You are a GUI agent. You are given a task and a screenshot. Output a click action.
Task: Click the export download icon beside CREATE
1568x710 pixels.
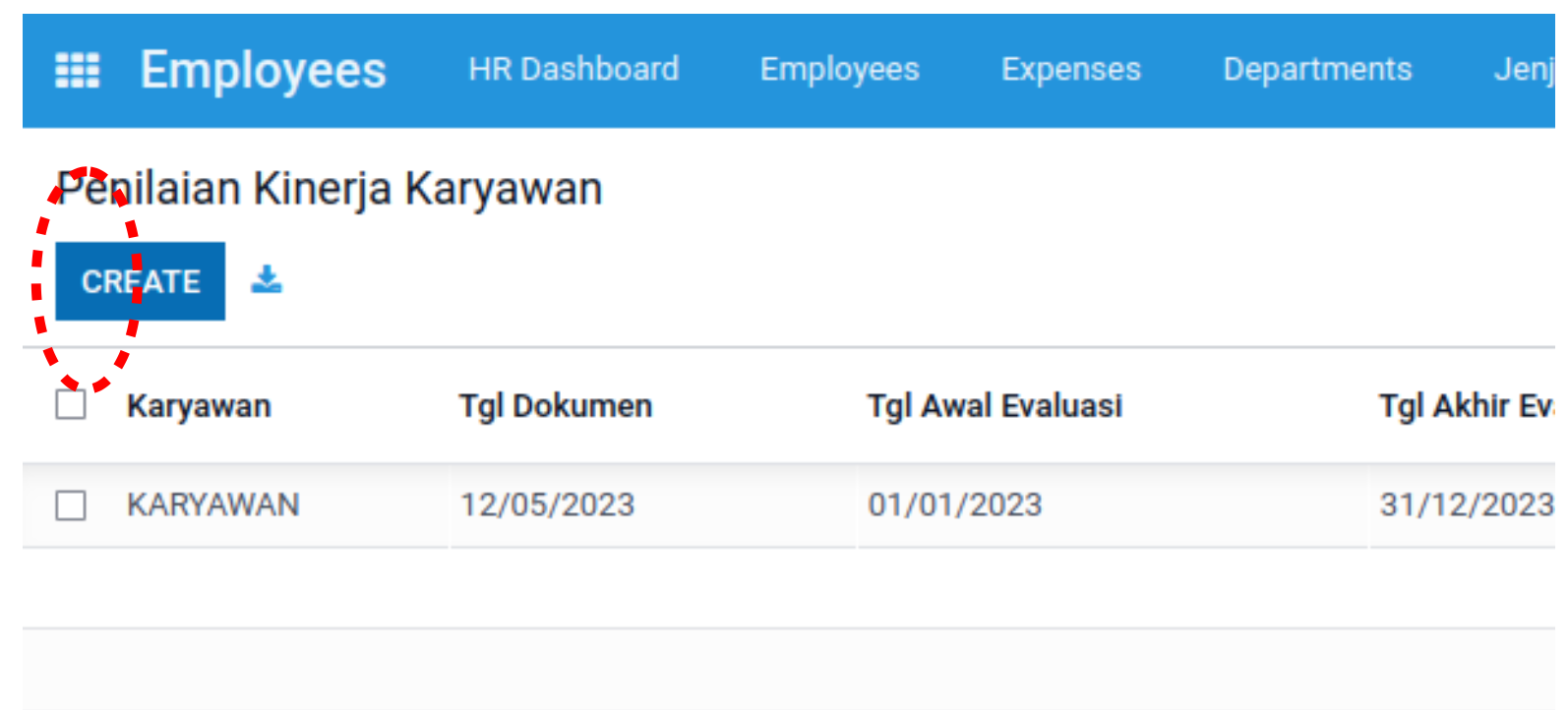point(266,280)
